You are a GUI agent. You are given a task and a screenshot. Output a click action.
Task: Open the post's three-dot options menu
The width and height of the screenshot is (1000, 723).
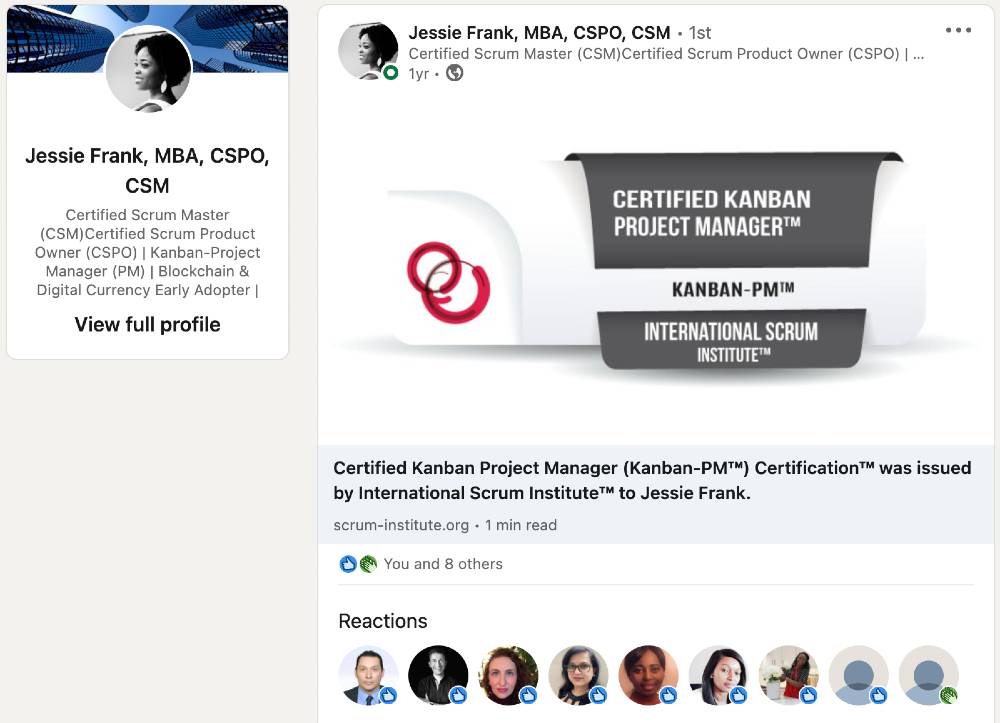click(x=958, y=30)
